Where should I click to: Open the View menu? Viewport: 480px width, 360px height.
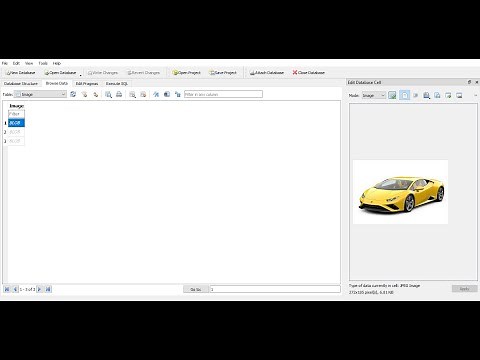click(29, 63)
